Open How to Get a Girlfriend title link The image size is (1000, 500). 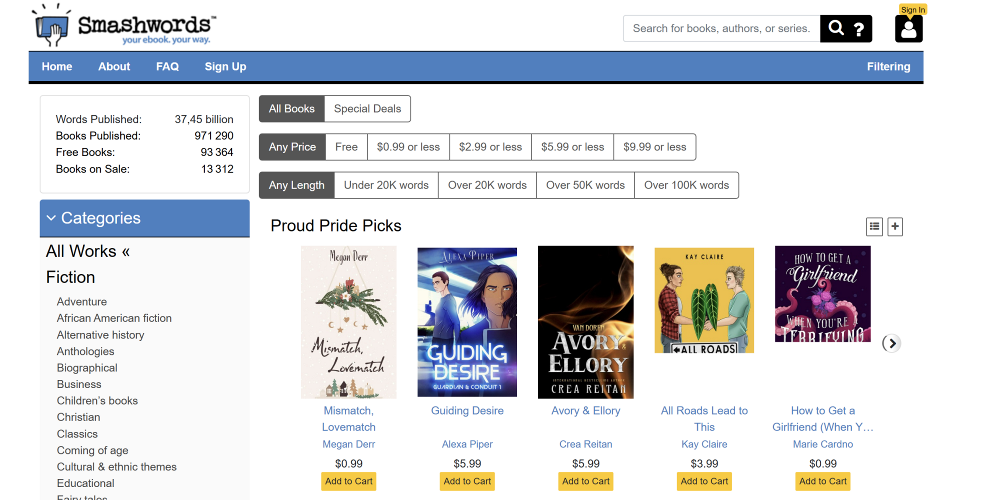pyautogui.click(x=823, y=419)
